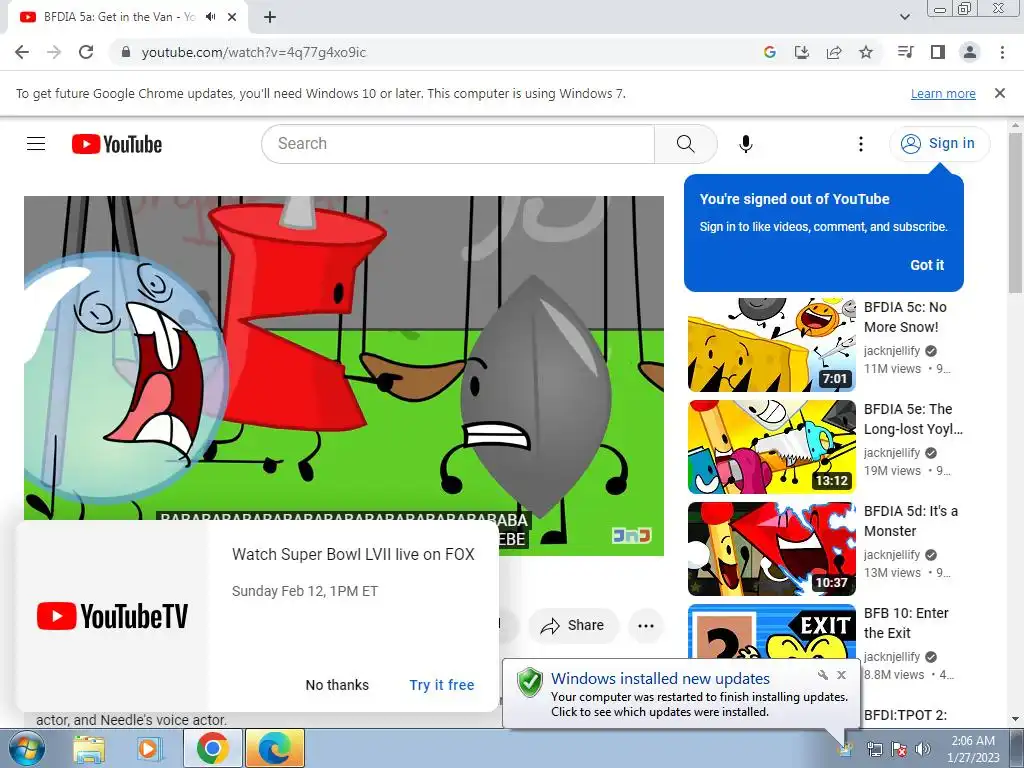Open Windows Explorer from taskbar
1024x768 pixels.
coord(89,748)
